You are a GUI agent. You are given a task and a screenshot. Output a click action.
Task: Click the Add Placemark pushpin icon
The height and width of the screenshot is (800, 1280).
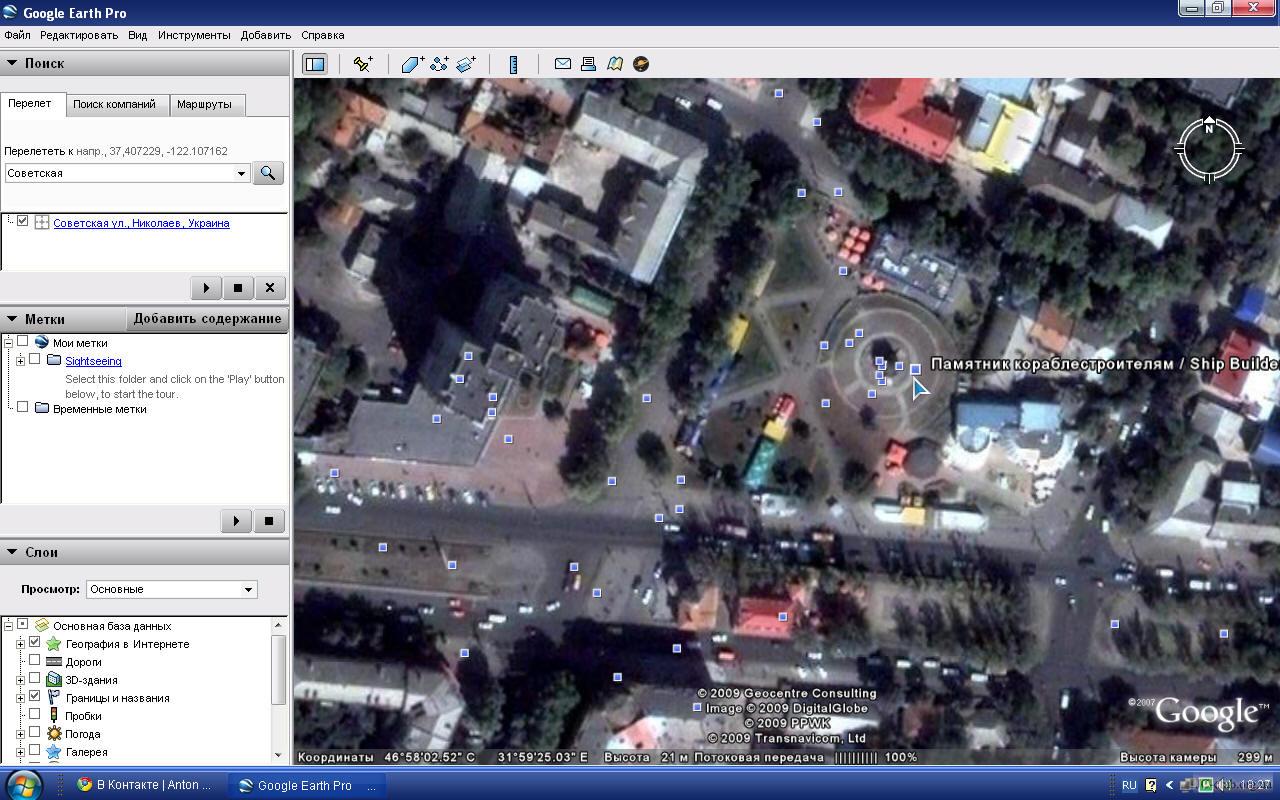click(363, 64)
